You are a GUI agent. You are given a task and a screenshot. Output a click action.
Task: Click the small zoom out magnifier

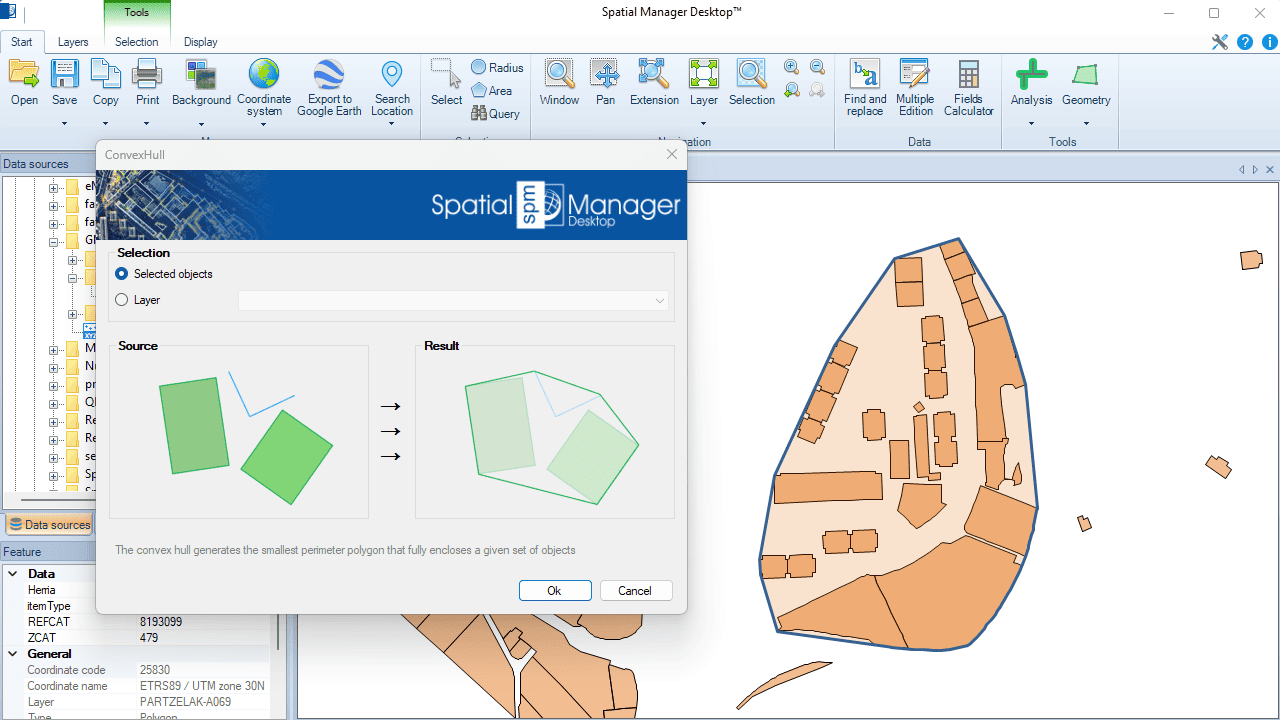point(817,67)
